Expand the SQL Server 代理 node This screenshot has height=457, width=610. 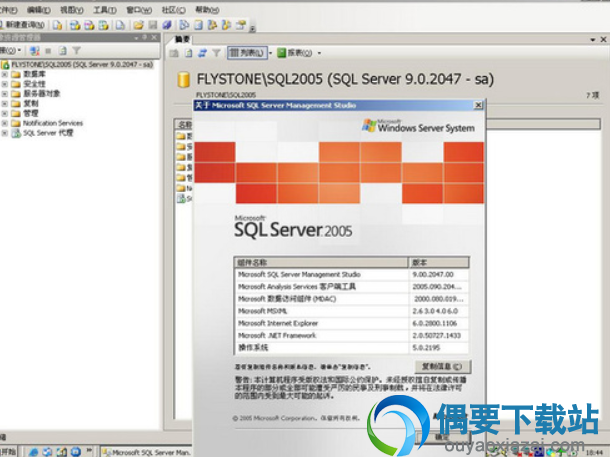click(5, 133)
